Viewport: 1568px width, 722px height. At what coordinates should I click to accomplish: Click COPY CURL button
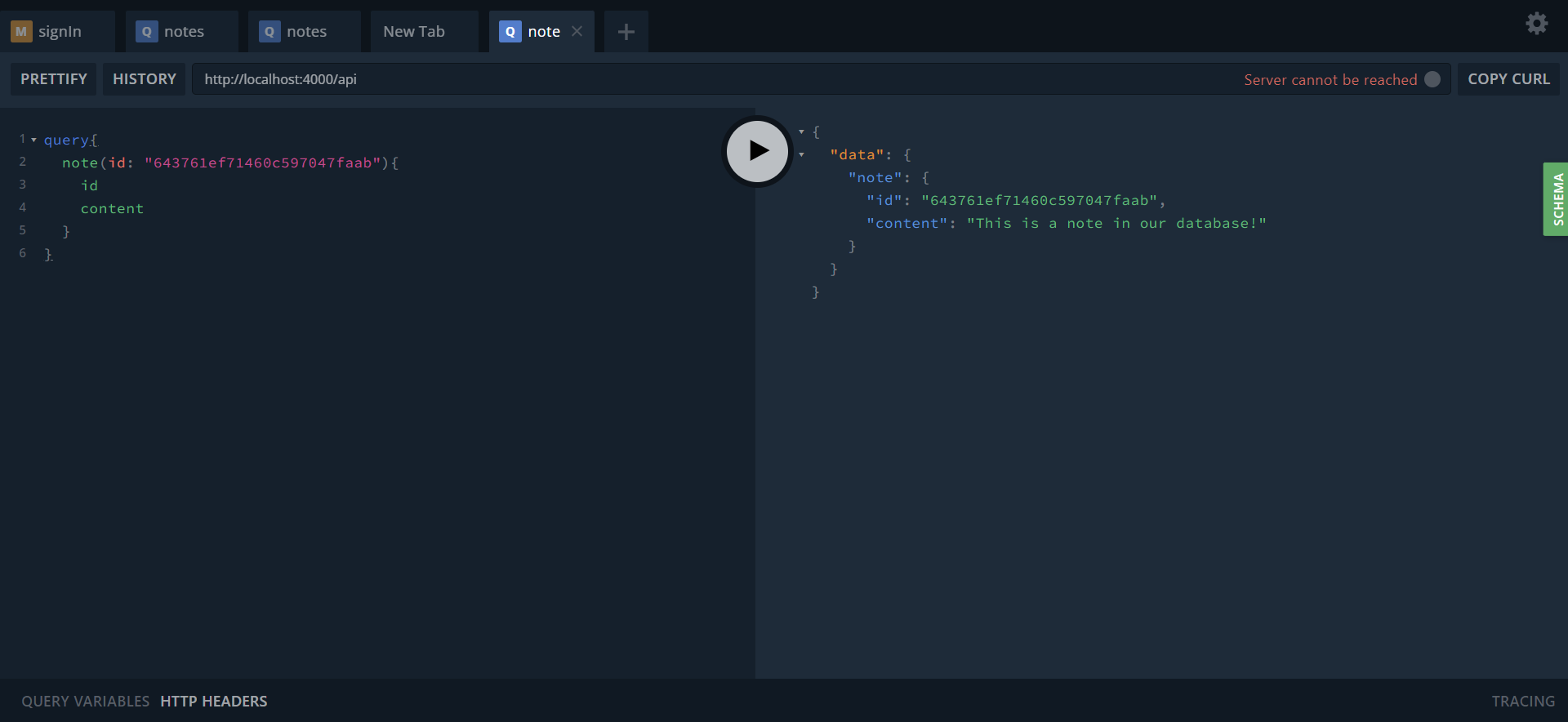coord(1508,79)
